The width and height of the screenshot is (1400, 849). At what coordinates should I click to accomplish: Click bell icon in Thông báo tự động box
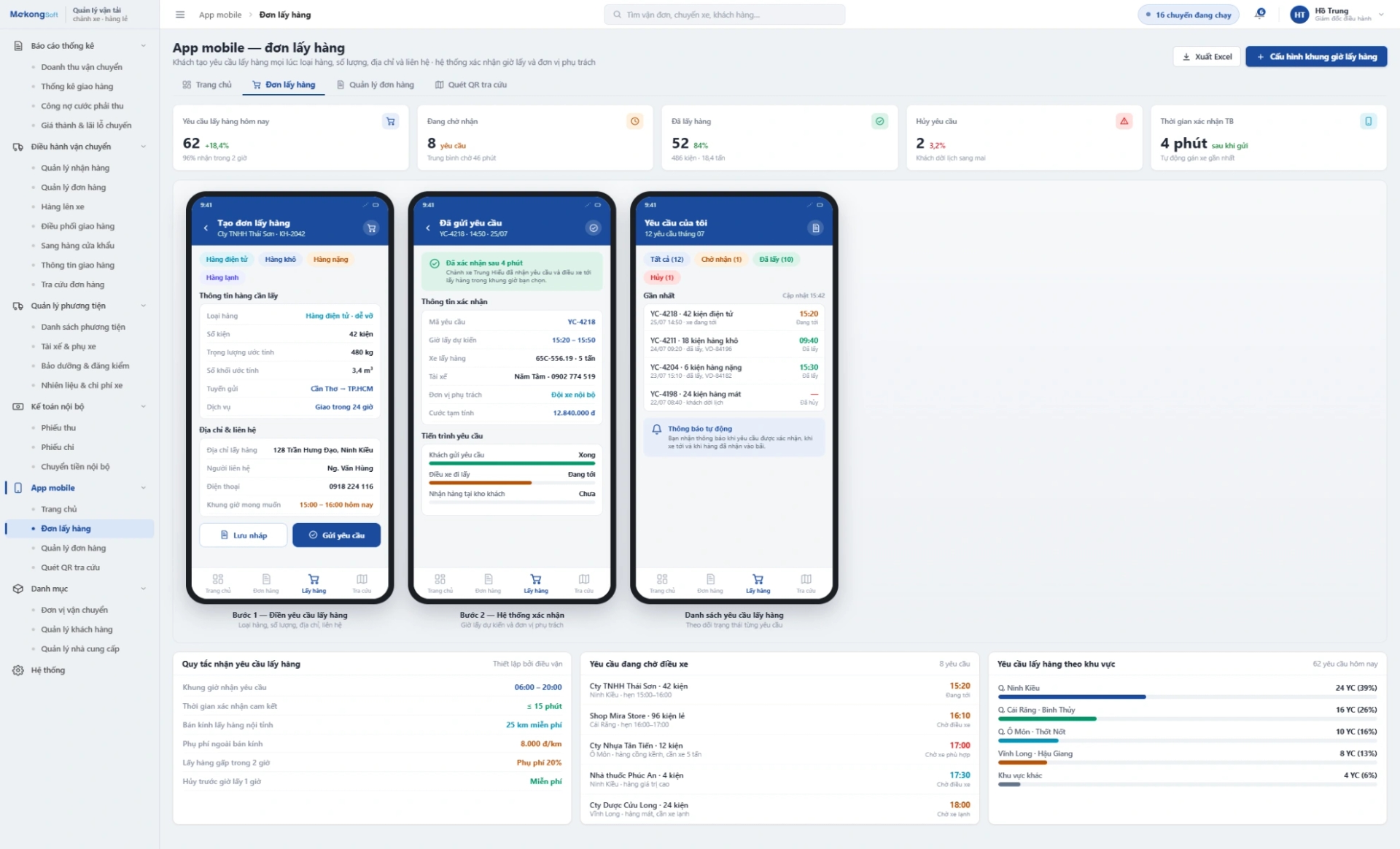pos(657,430)
